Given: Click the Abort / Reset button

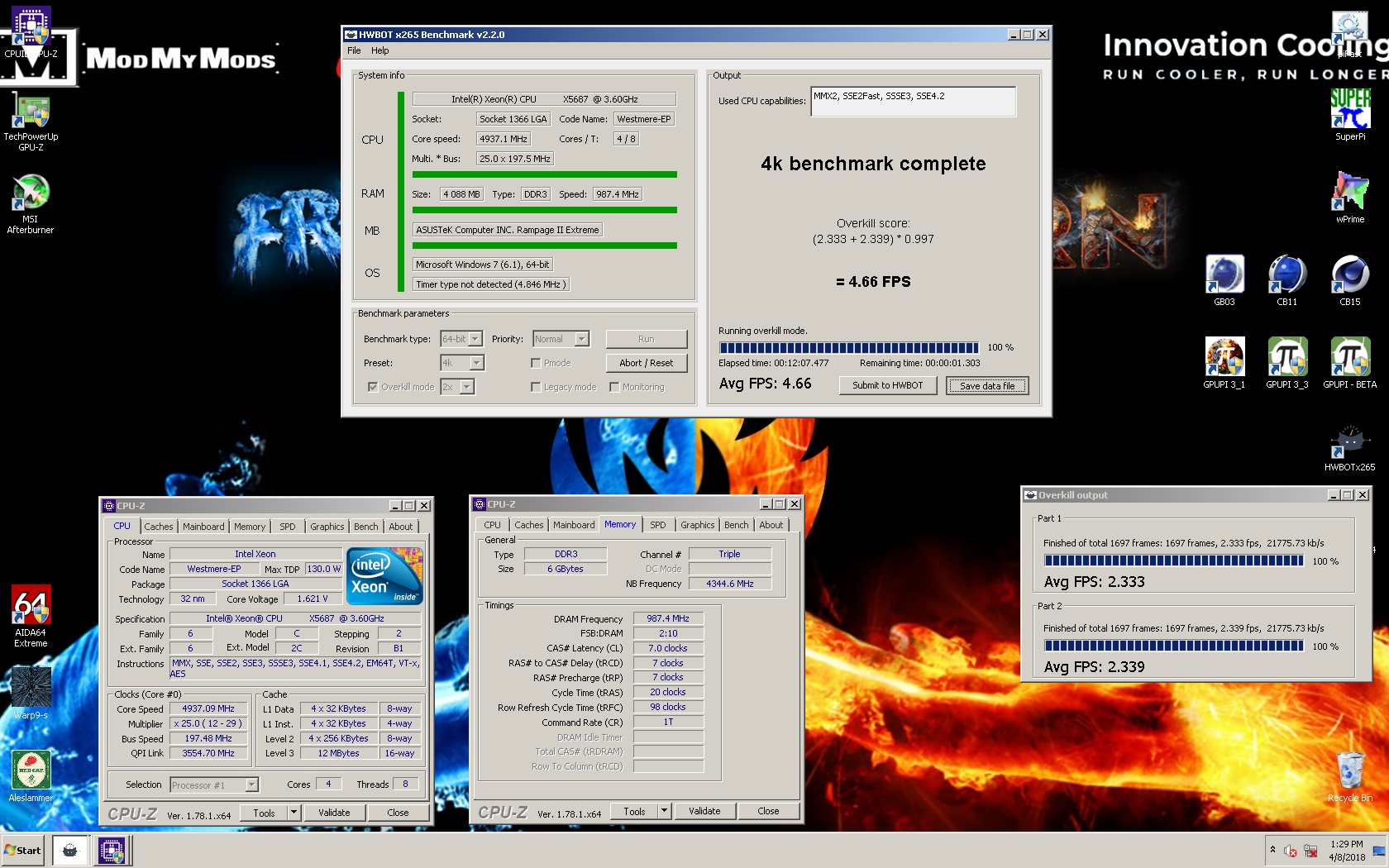Looking at the screenshot, I should point(646,363).
